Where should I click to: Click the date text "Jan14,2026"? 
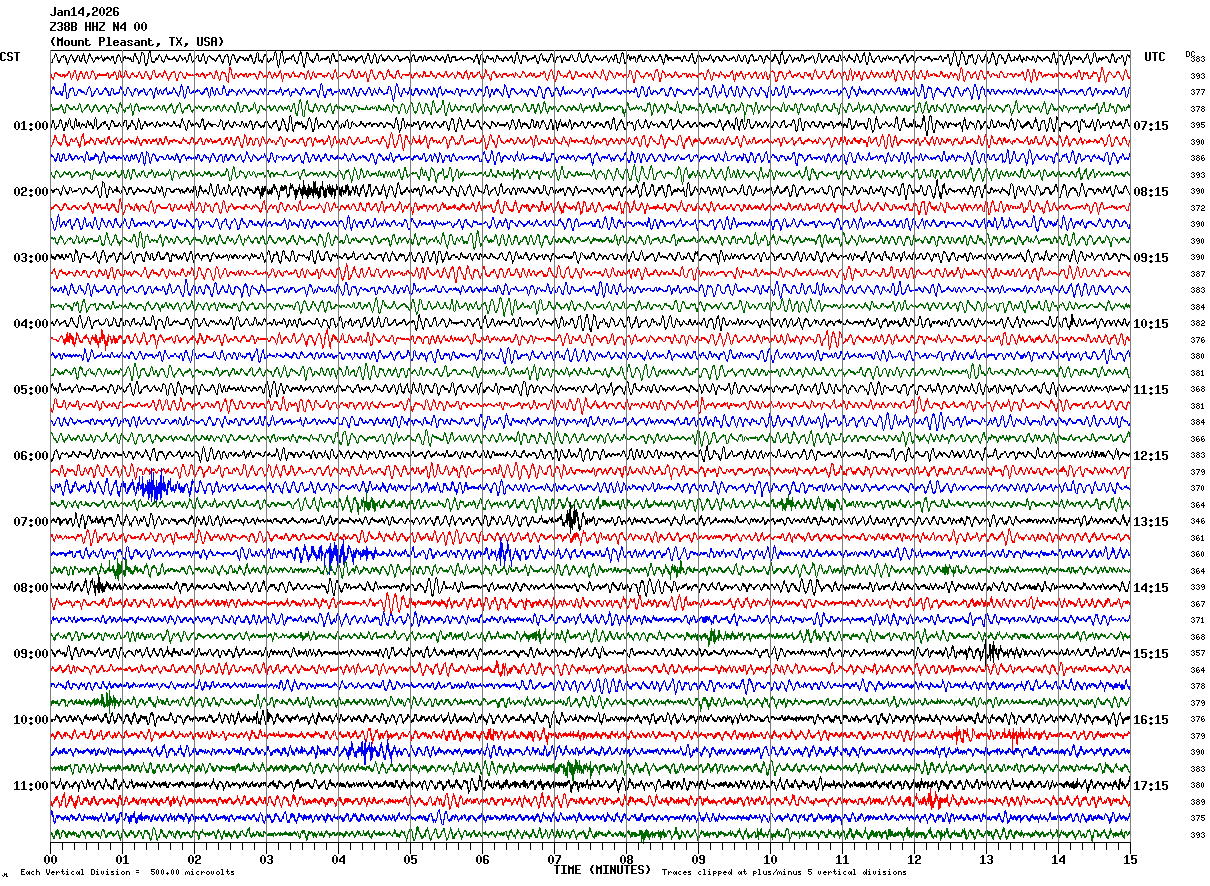click(x=84, y=12)
